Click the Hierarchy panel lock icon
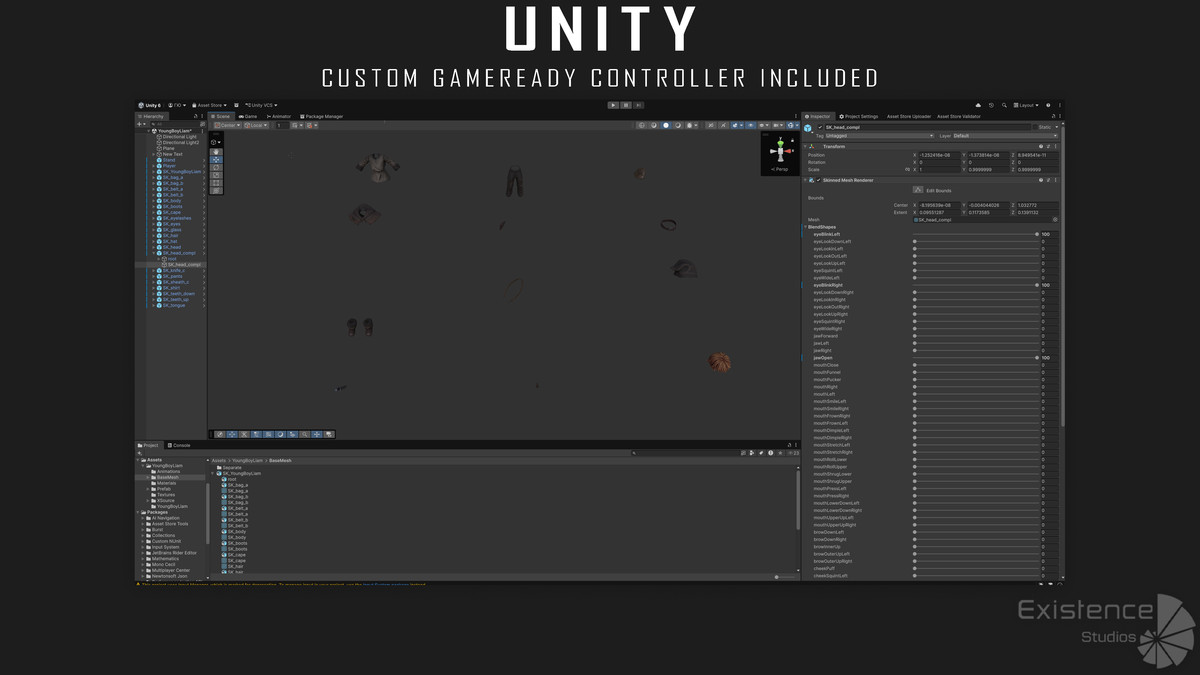The width and height of the screenshot is (1200, 675). pyautogui.click(x=196, y=116)
